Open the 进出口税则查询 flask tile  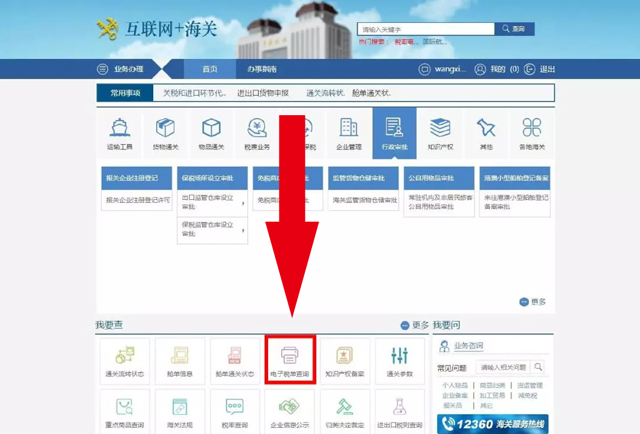pos(400,412)
